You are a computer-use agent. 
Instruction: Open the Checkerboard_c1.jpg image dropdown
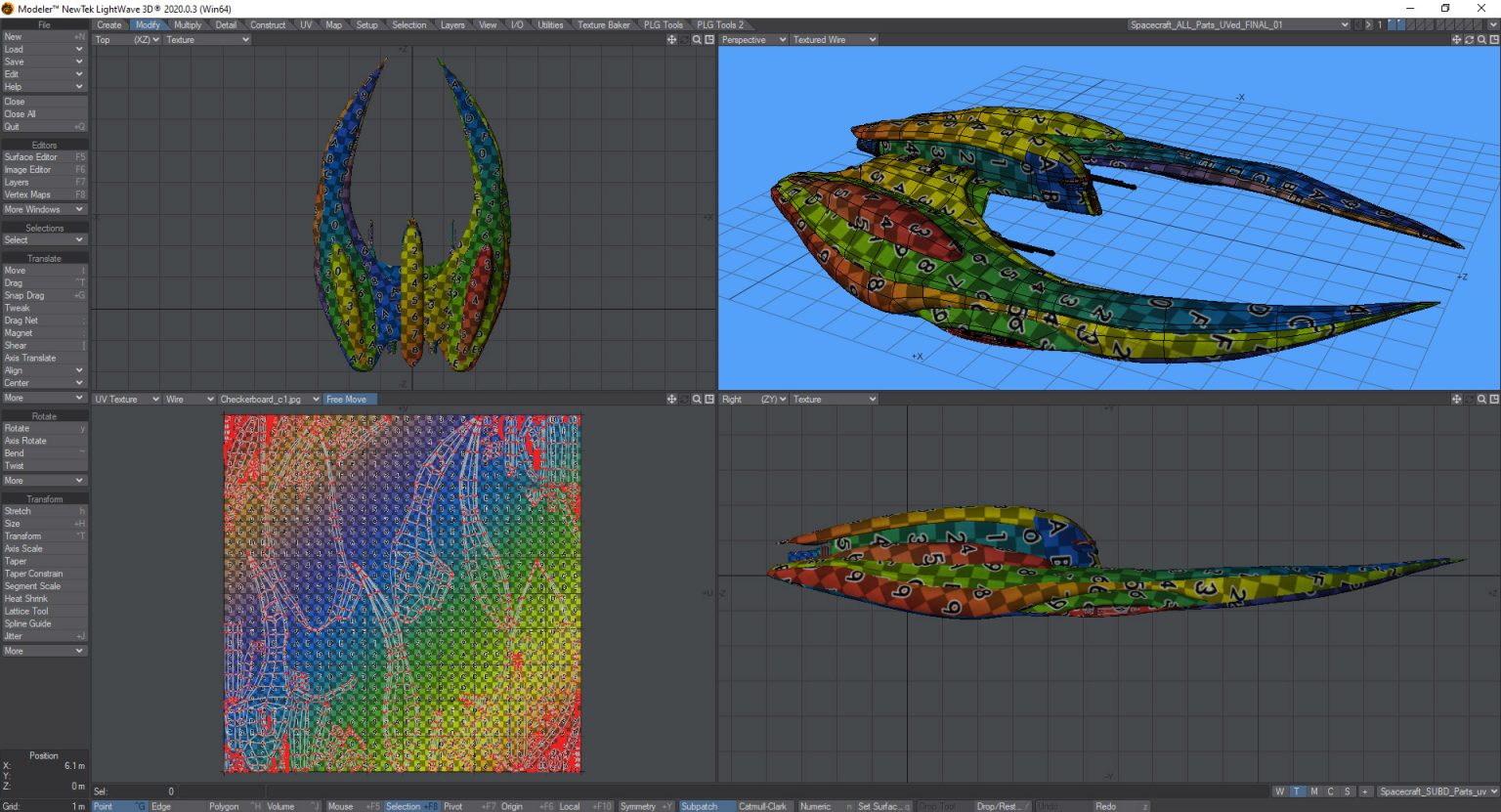tap(270, 399)
